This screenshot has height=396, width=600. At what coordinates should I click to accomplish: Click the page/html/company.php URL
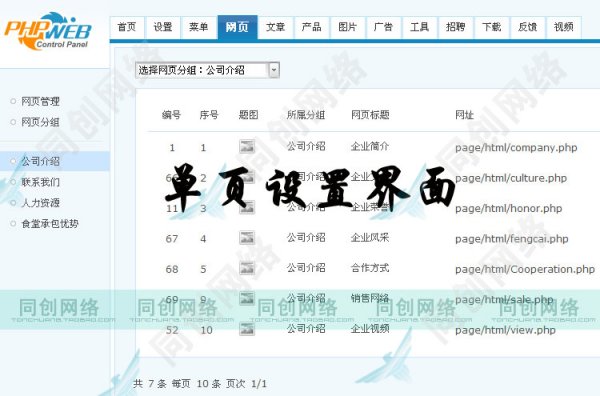[x=516, y=148]
